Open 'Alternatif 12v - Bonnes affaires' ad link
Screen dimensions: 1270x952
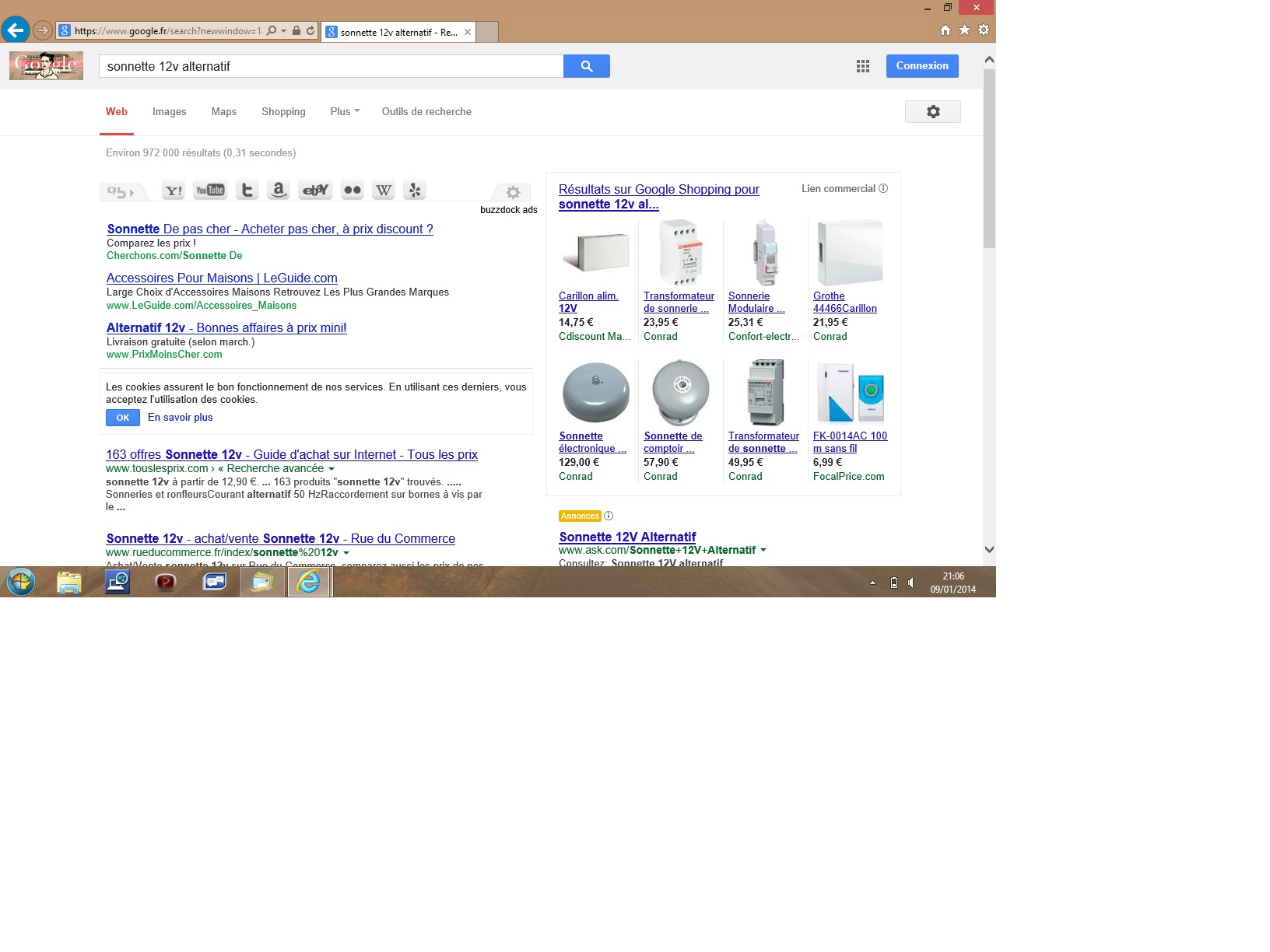(x=226, y=328)
